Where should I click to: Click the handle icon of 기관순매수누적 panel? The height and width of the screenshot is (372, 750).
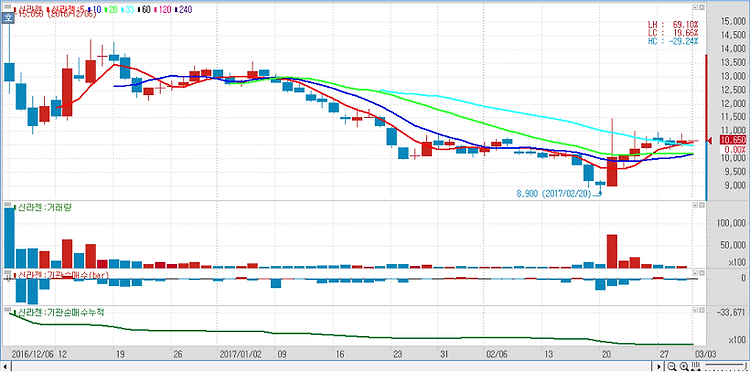7,309
